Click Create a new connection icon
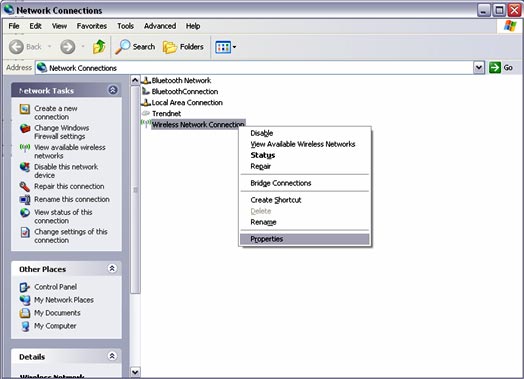This screenshot has height=379, width=524. tap(25, 109)
